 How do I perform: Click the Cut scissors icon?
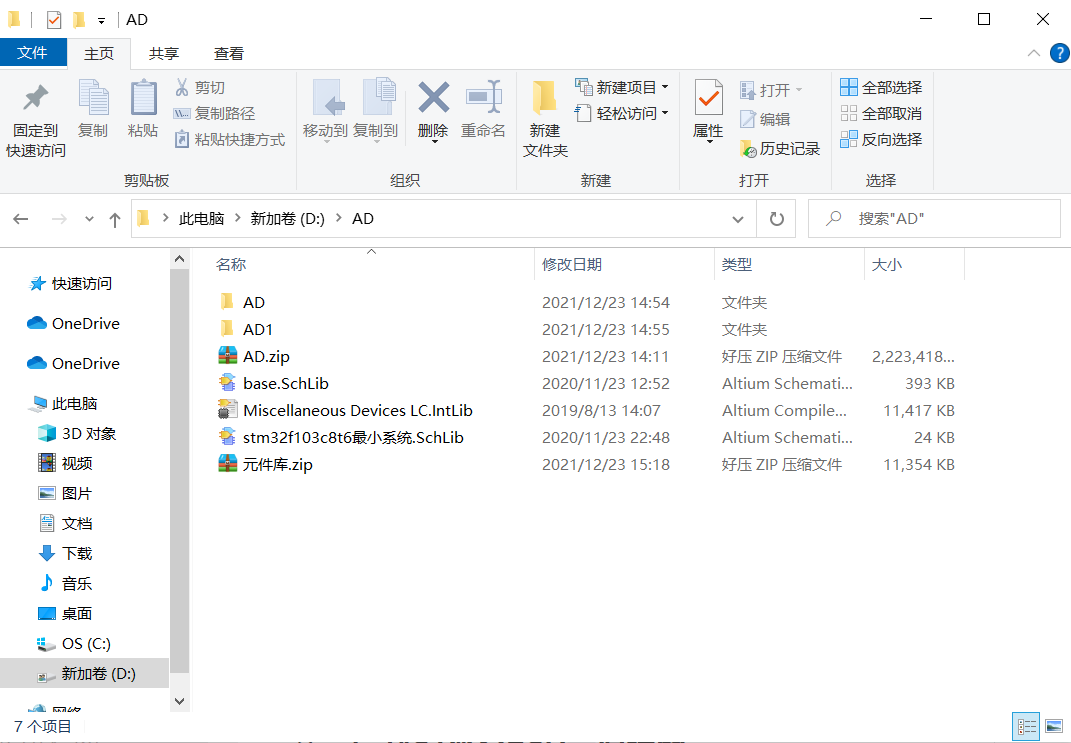182,87
